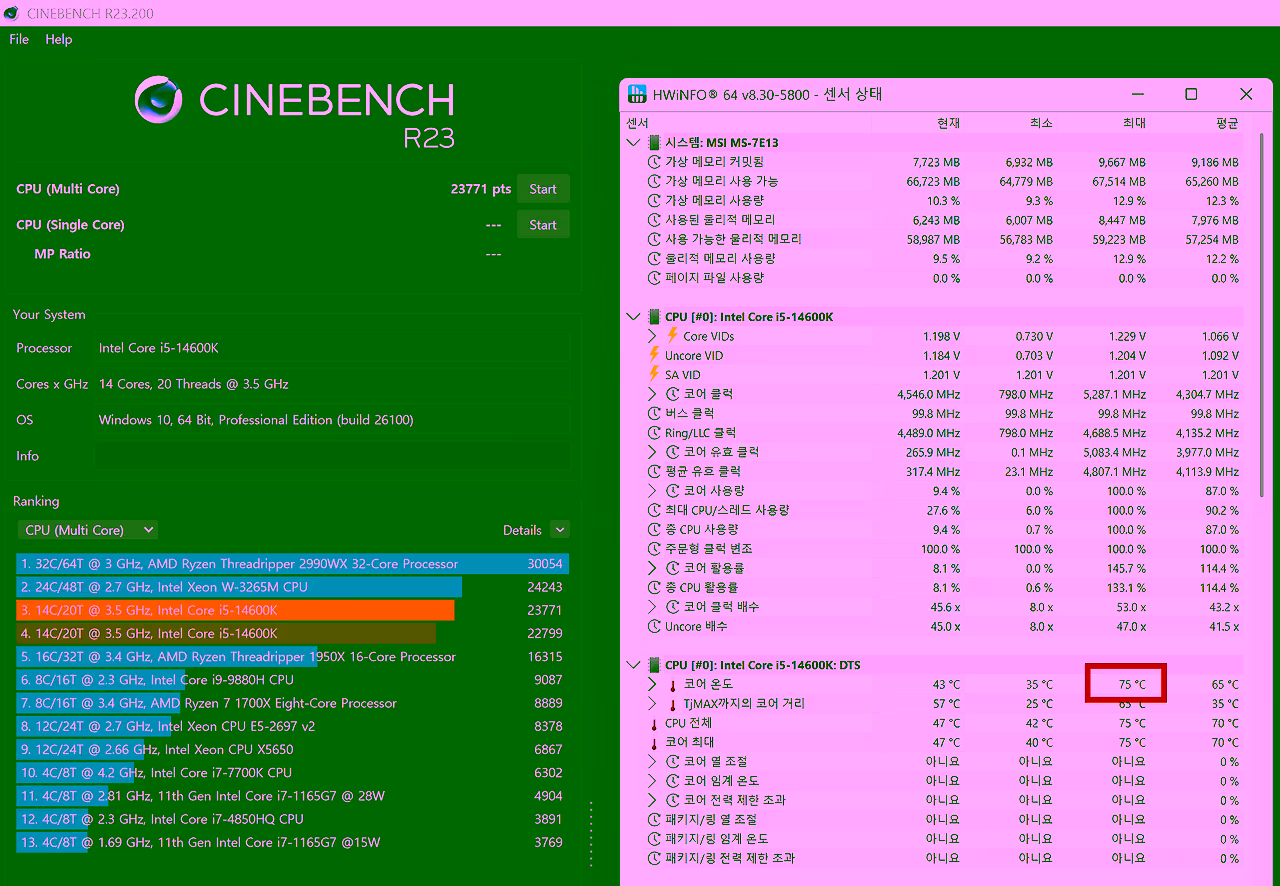Select ranking row Intel Core i9-9880H CPU

point(292,680)
